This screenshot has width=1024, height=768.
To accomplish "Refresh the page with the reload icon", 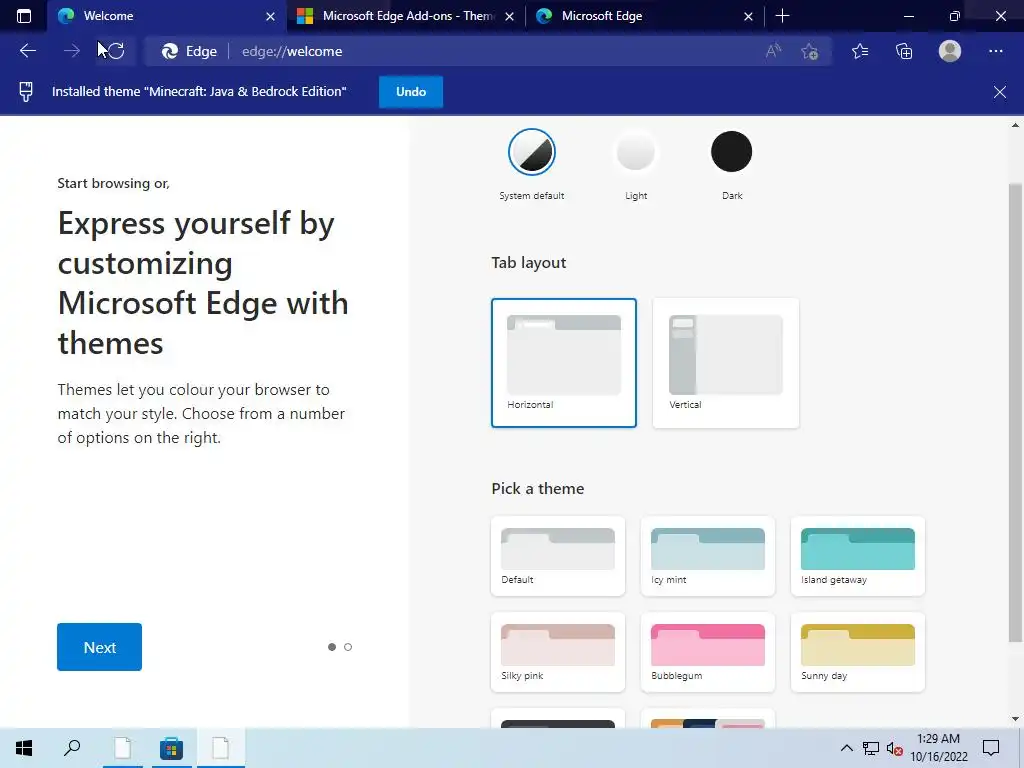I will click(116, 51).
